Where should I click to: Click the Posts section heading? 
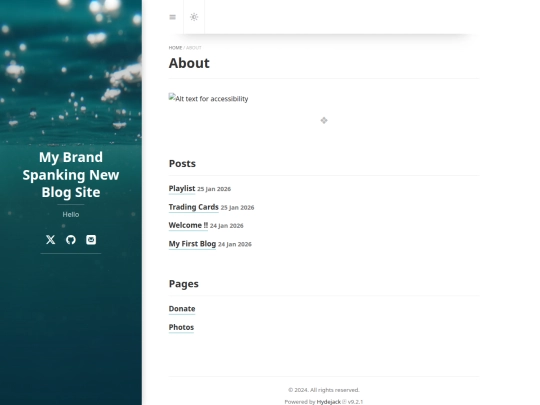click(x=182, y=164)
